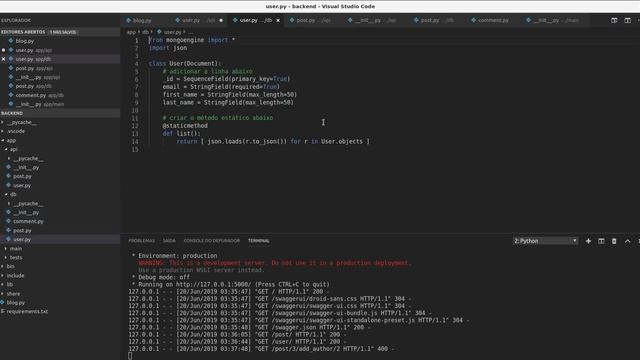640x360 pixels.
Task: Switch to the comment.py tab
Action: click(x=493, y=20)
